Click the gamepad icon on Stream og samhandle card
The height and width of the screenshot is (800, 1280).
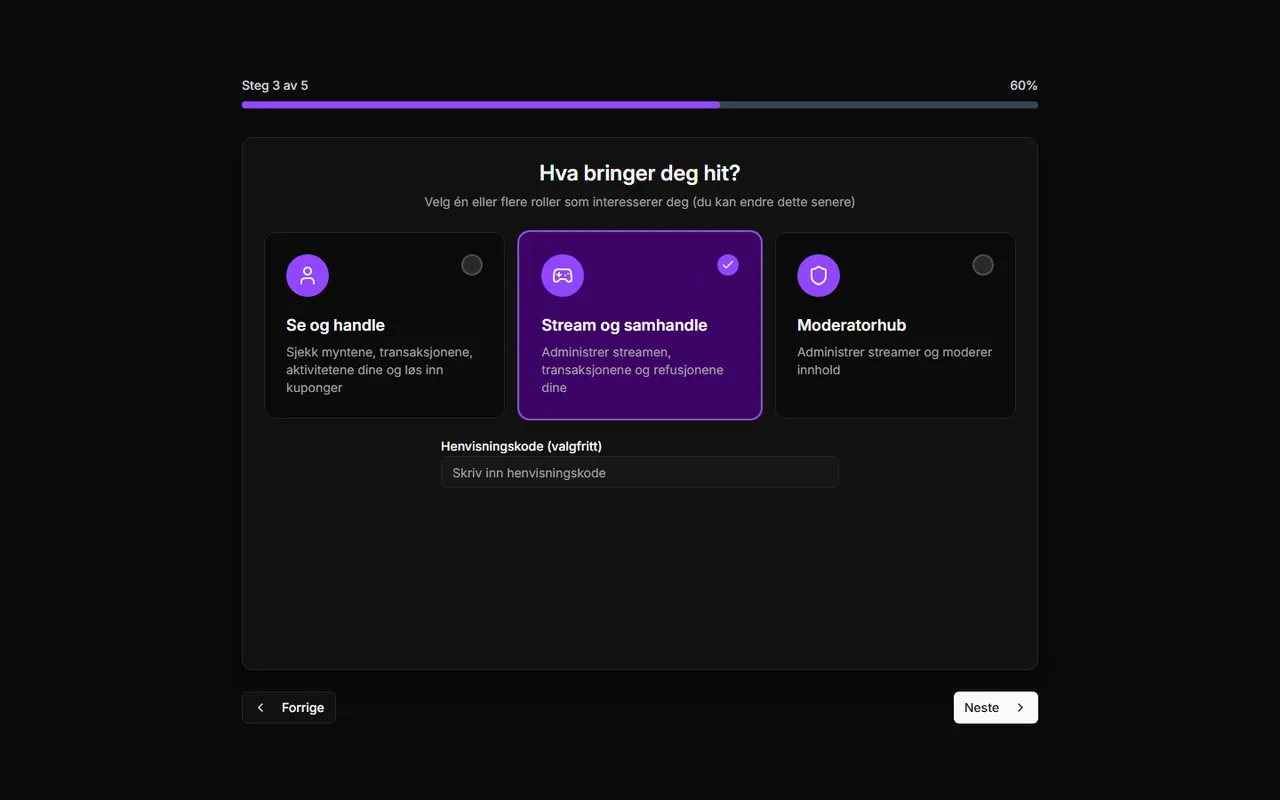point(563,275)
